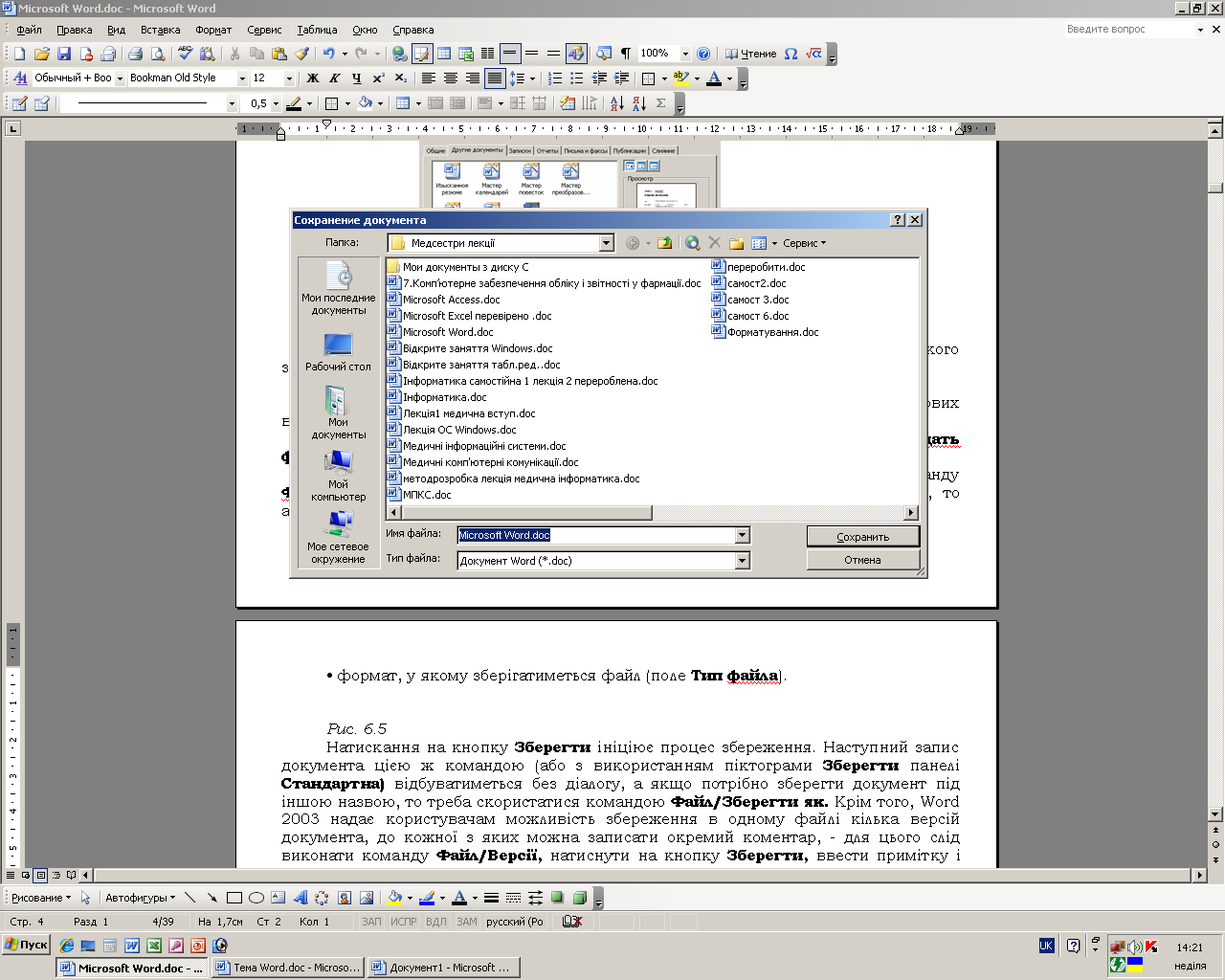This screenshot has width=1225, height=980.
Task: Toggle the ИСПР track changes indicator
Action: coord(404,922)
